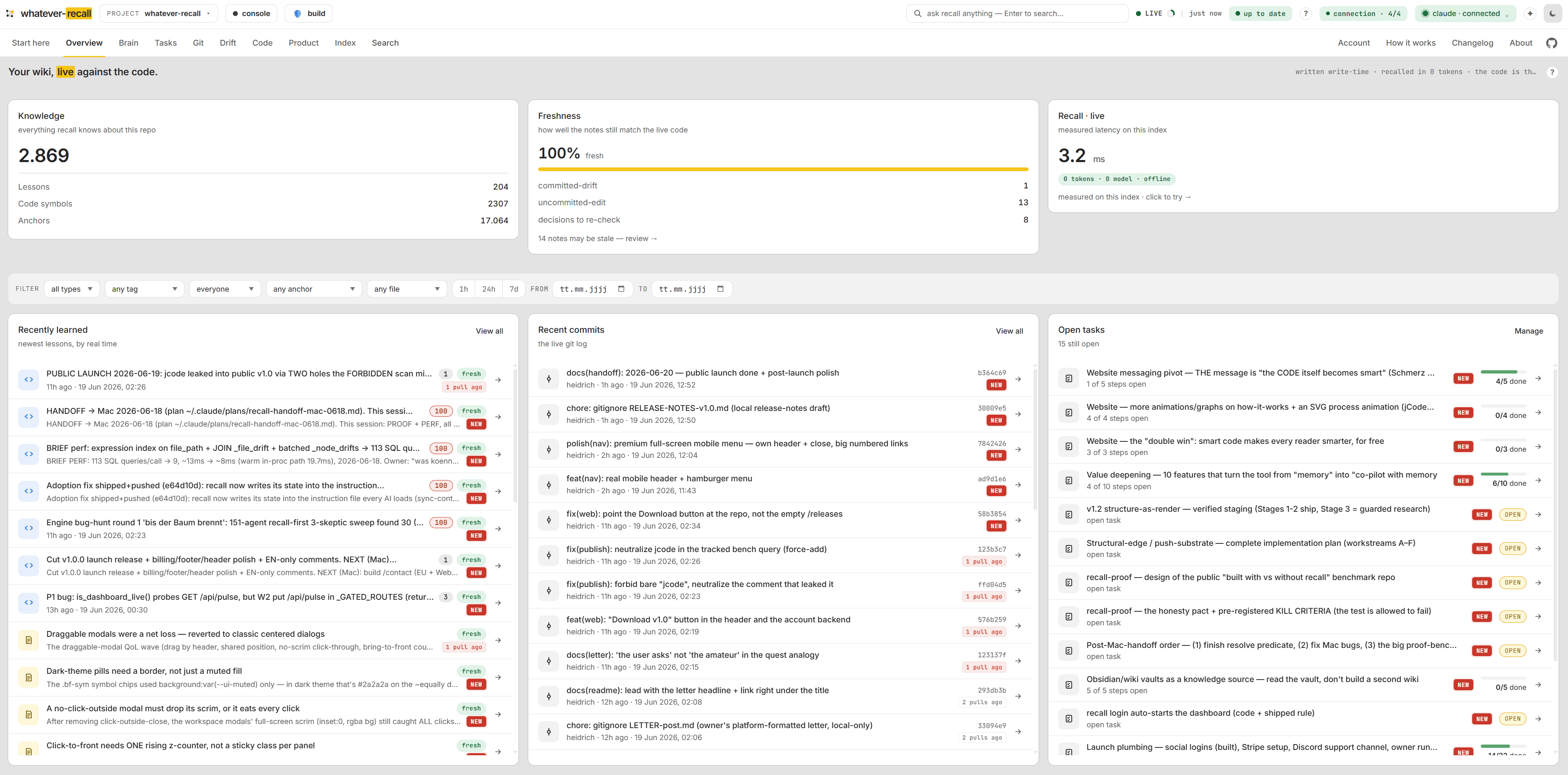Open the PROJECT whatever-recall dropdown
Viewport: 1568px width, 775px height.
(x=158, y=14)
